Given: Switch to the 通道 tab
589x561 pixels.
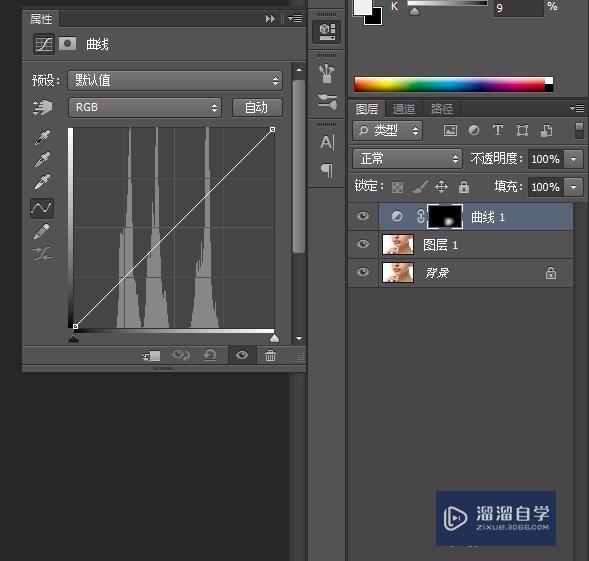Looking at the screenshot, I should tap(404, 109).
